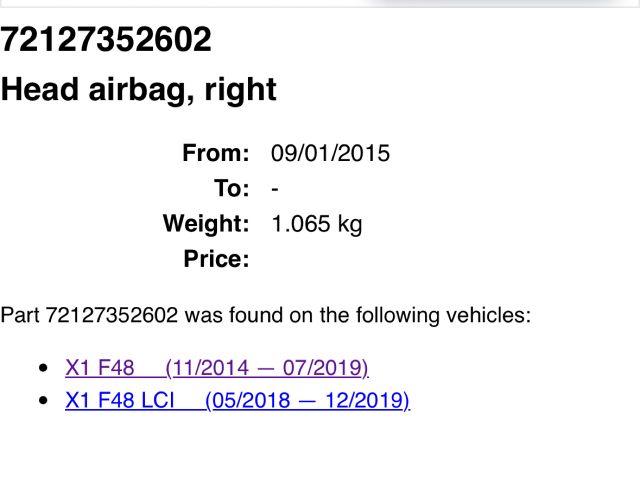
Task: Select the 'From:' field label
Action: [215, 154]
